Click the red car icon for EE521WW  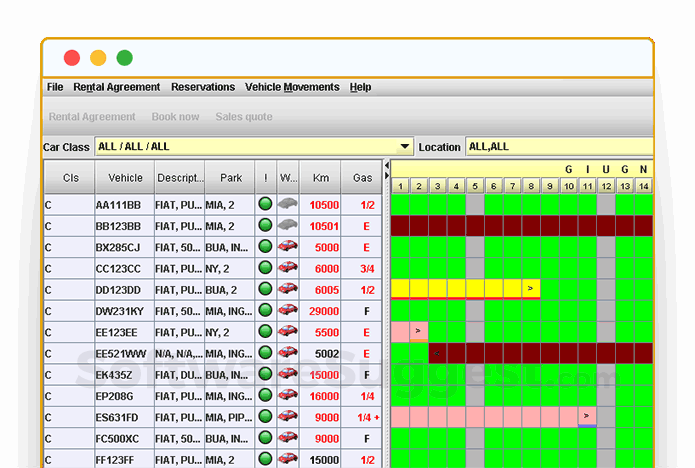pos(288,353)
